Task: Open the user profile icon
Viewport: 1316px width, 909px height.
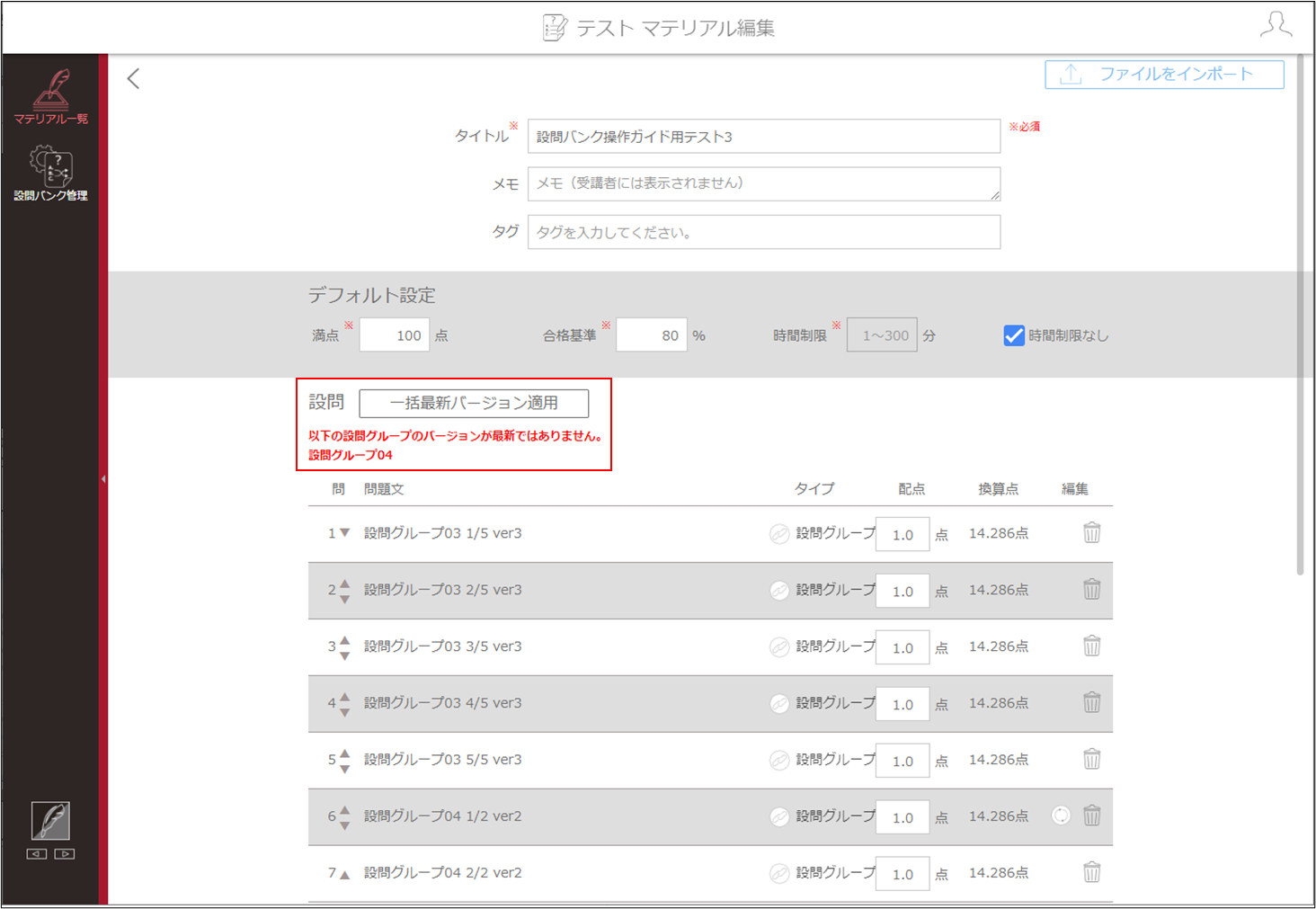Action: click(x=1276, y=25)
